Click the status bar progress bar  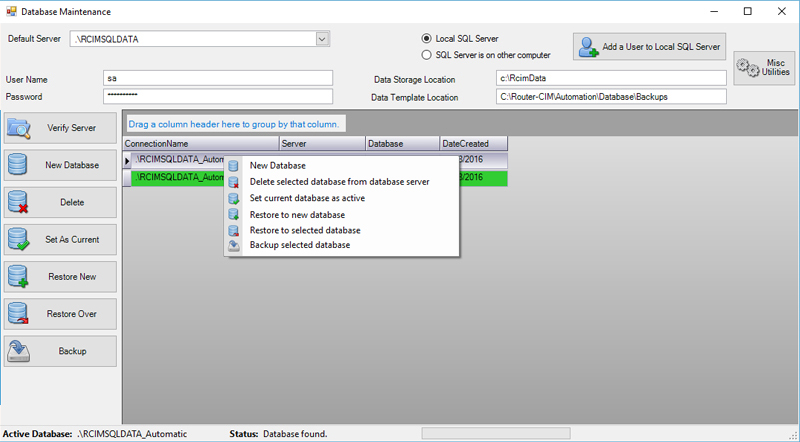(x=496, y=434)
